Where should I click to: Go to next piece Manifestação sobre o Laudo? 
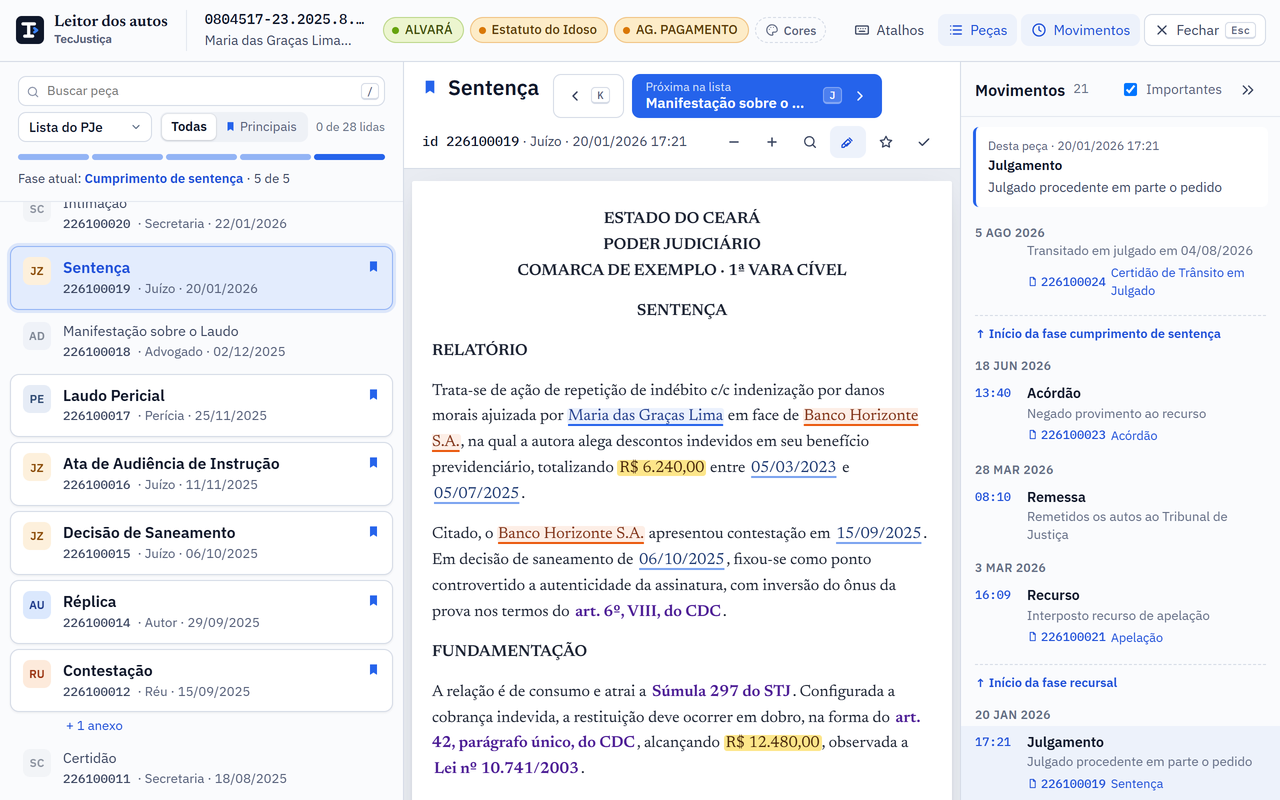(756, 96)
